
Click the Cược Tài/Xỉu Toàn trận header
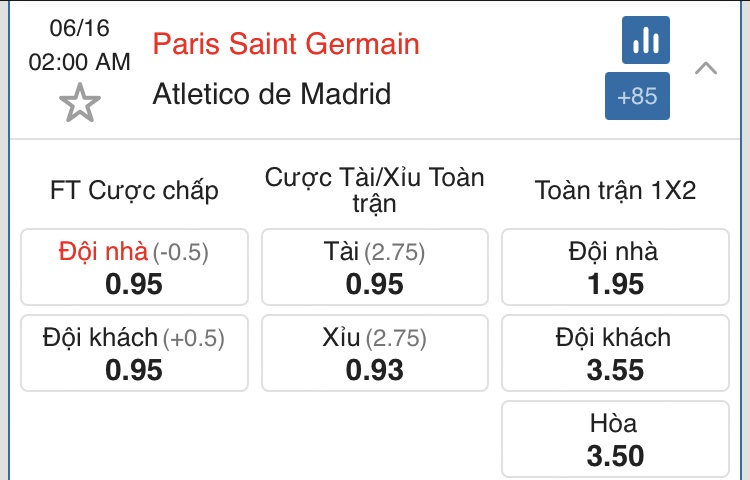click(x=375, y=190)
